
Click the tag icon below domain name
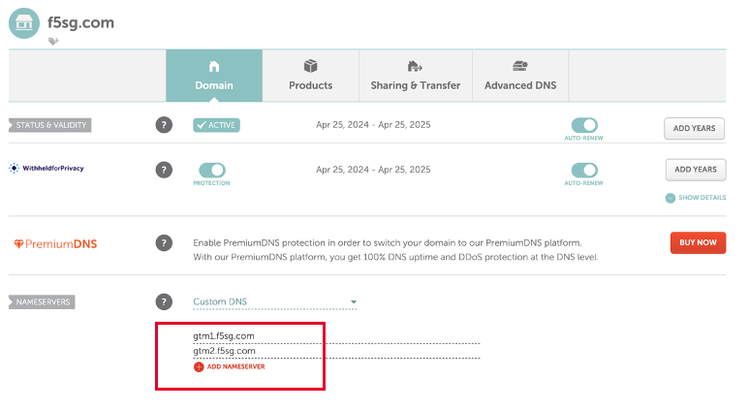(x=53, y=41)
